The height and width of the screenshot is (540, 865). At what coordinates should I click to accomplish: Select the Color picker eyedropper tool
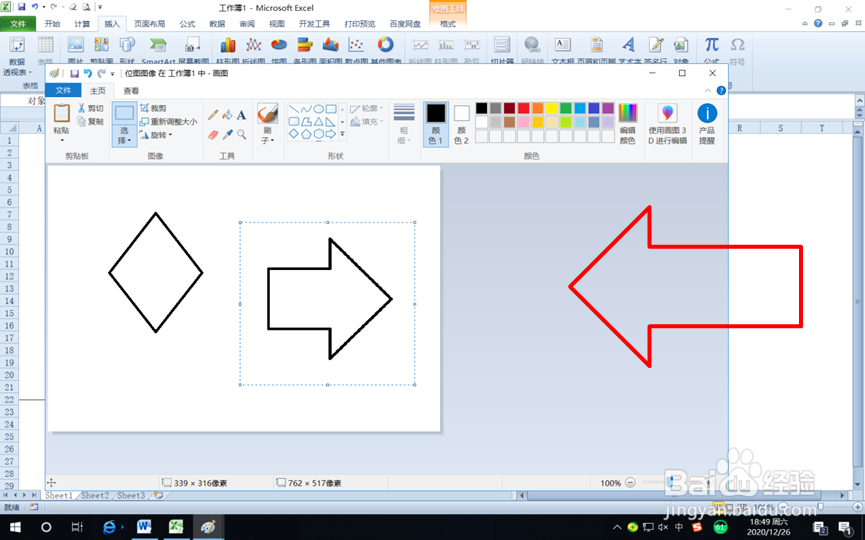[x=227, y=135]
